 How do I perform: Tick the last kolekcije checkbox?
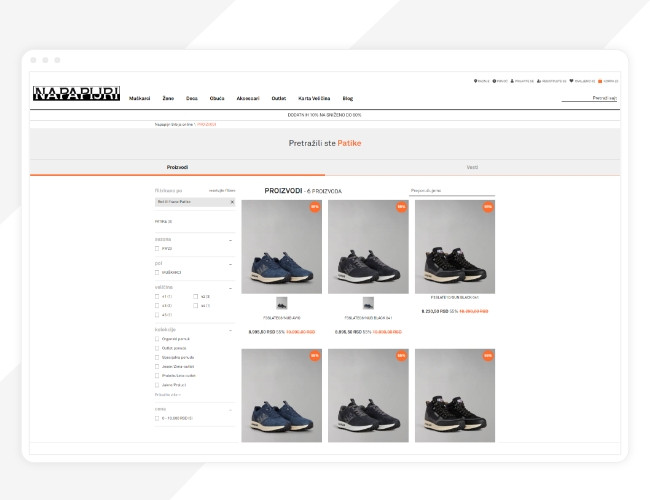click(x=157, y=385)
